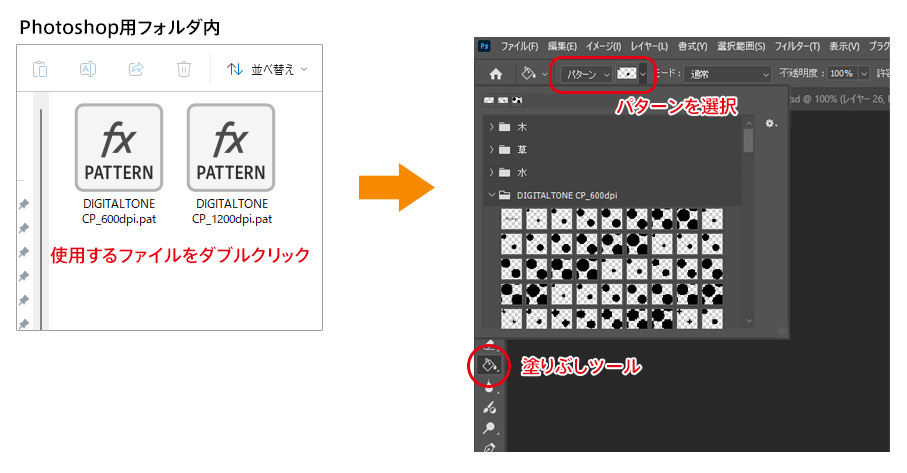Open the 選択範囲(S) menu
Screen dimensions: 907x473
(741, 46)
